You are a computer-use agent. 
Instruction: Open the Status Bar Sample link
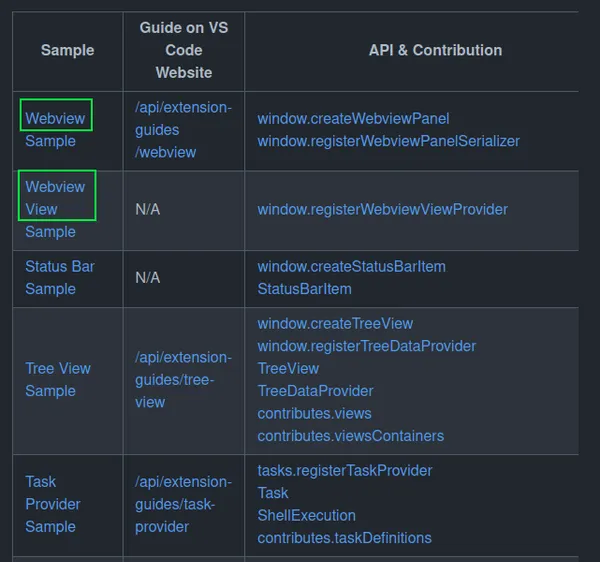coord(60,278)
